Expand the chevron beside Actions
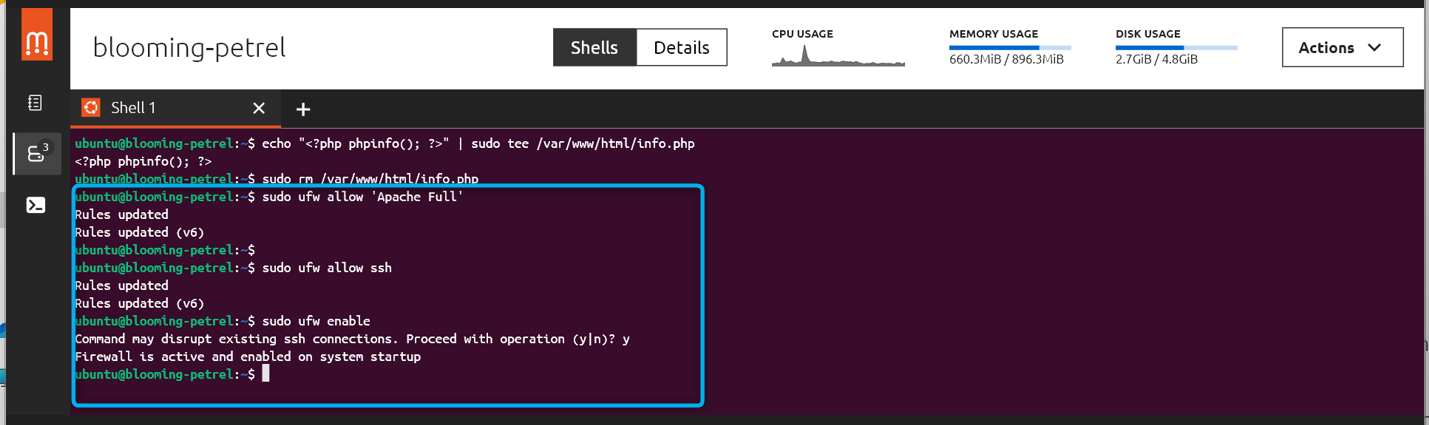This screenshot has width=1429, height=425. coord(1373,48)
